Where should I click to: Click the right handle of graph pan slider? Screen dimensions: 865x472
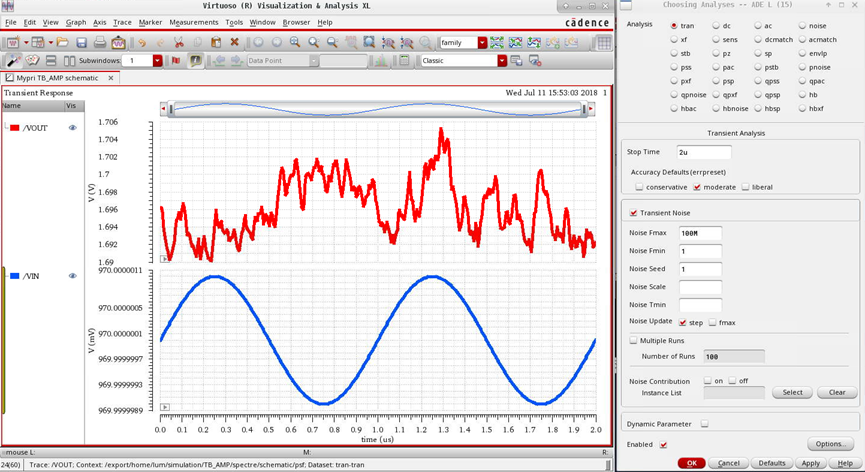(585, 109)
